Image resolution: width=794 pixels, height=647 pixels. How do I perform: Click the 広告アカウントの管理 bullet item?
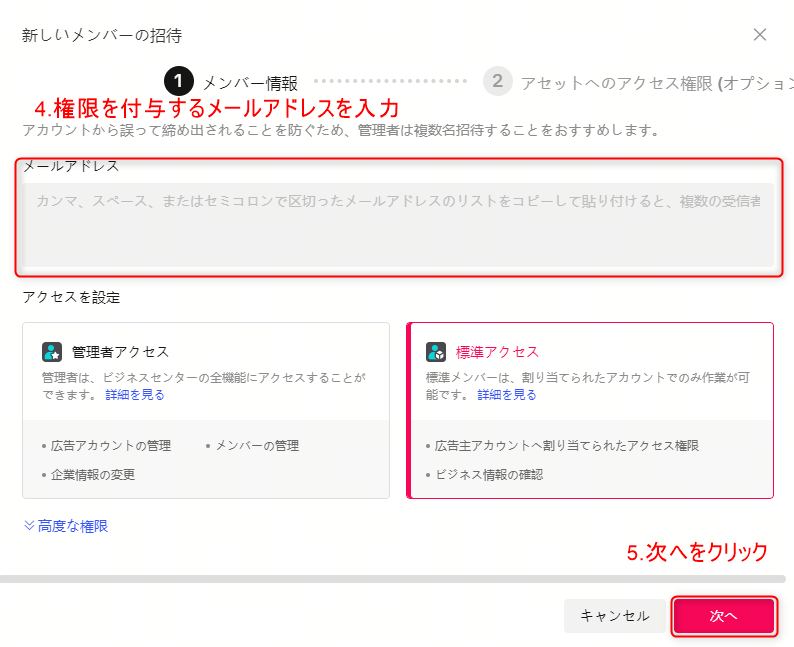point(111,446)
